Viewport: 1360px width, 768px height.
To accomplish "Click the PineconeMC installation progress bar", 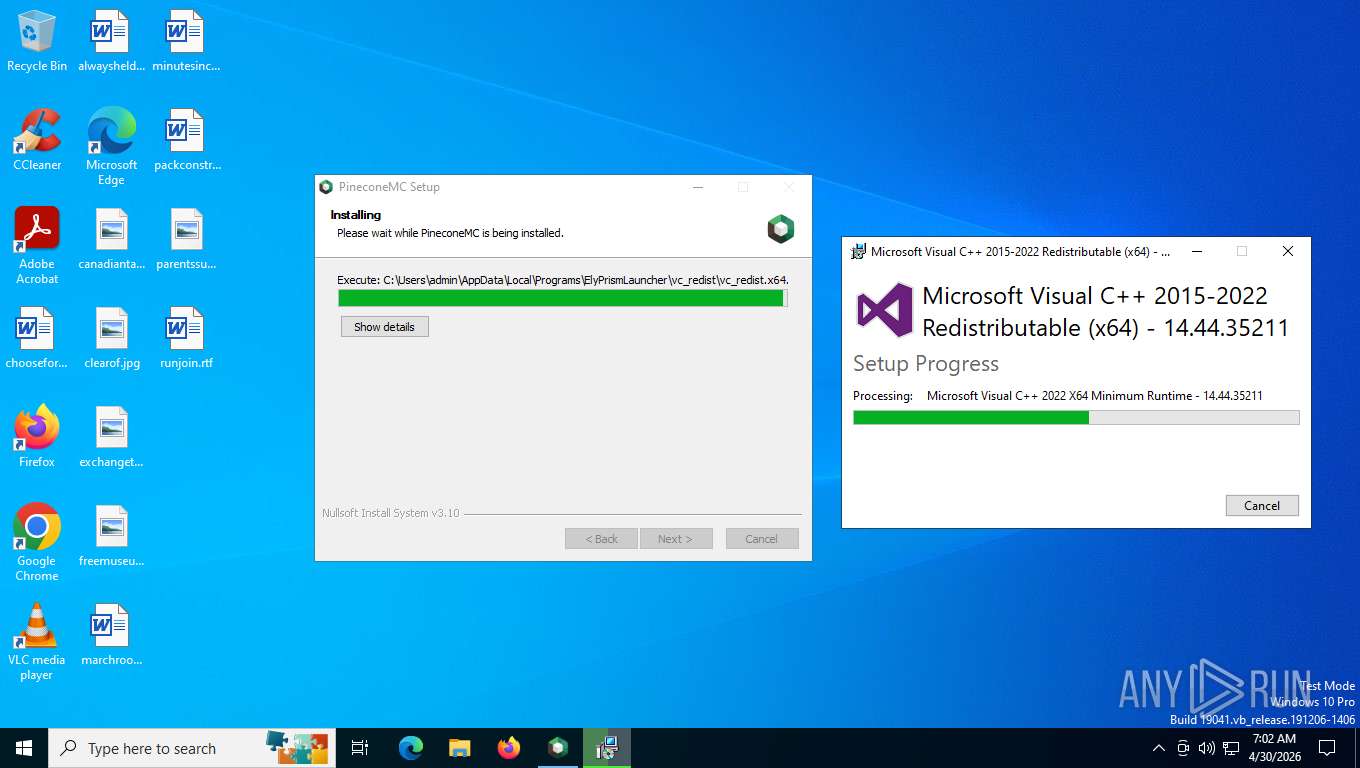I will tap(563, 298).
